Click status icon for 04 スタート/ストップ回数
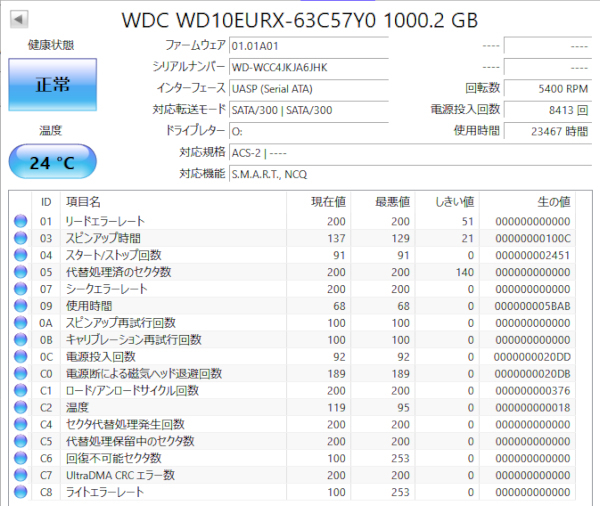600x506 pixels. click(21, 255)
